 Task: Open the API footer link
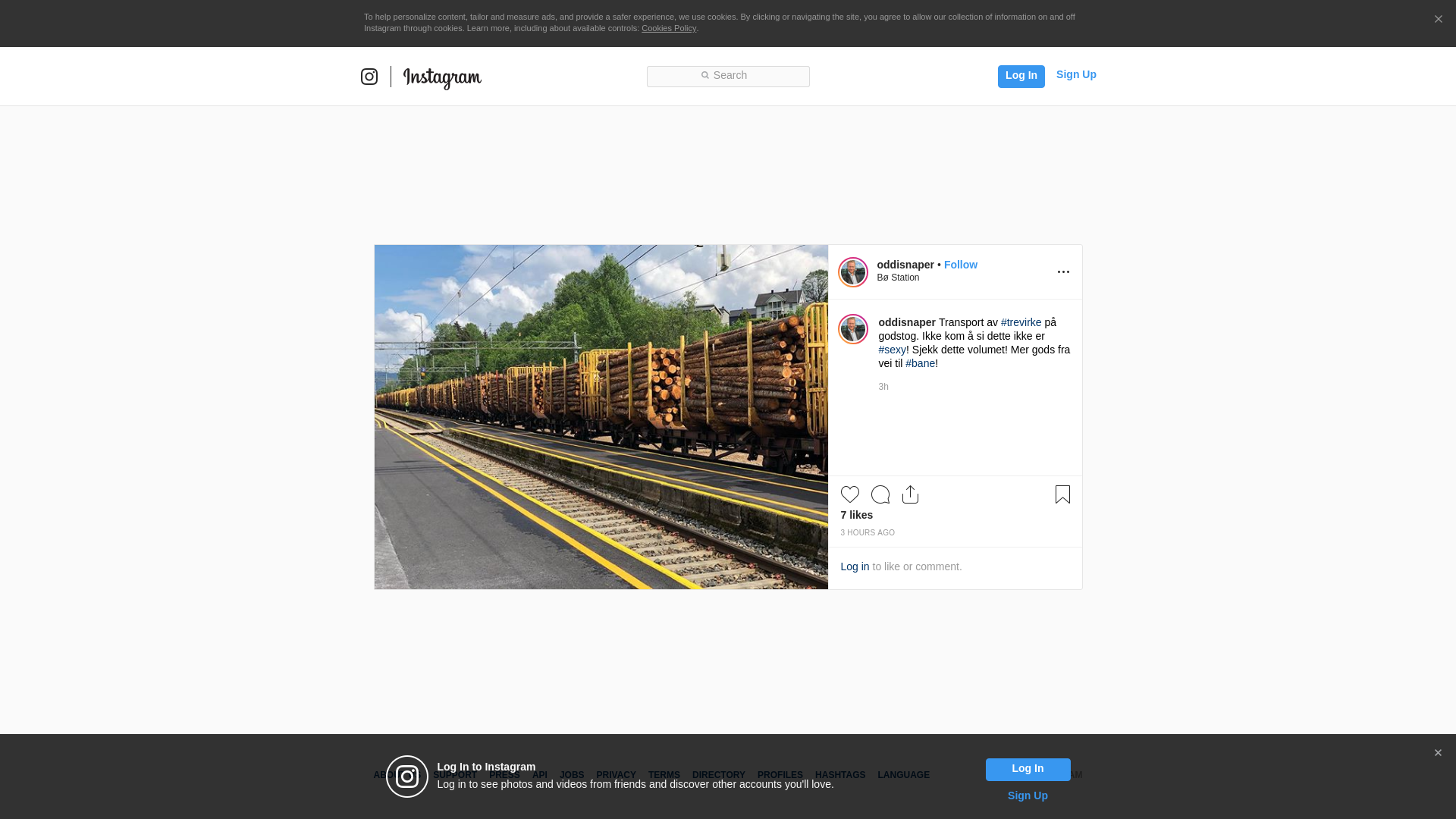[x=540, y=775]
